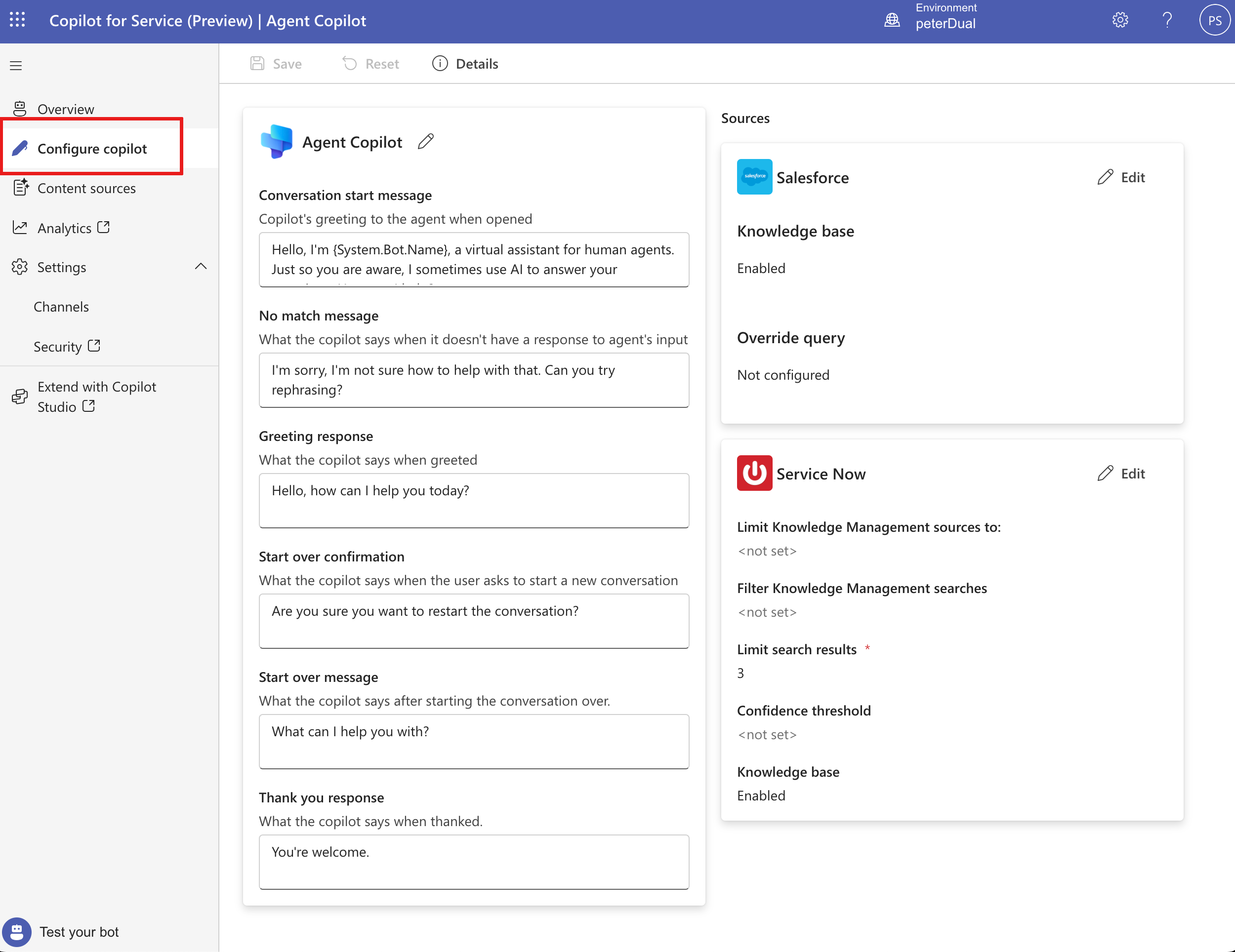Collapse the Settings section chevron
The width and height of the screenshot is (1235, 952).
pos(201,267)
